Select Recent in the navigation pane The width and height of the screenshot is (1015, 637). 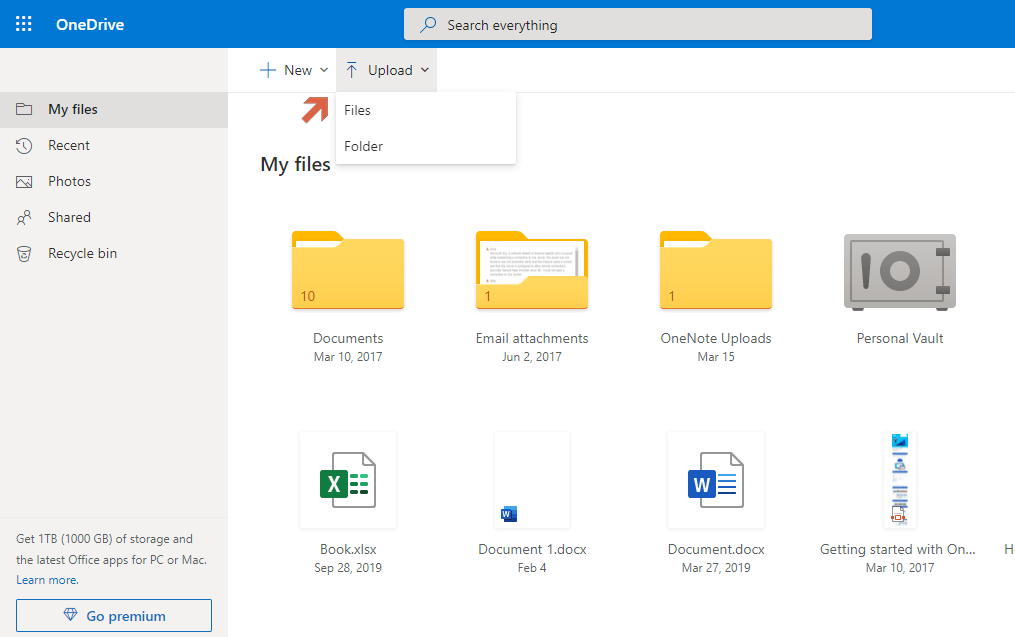coord(114,146)
